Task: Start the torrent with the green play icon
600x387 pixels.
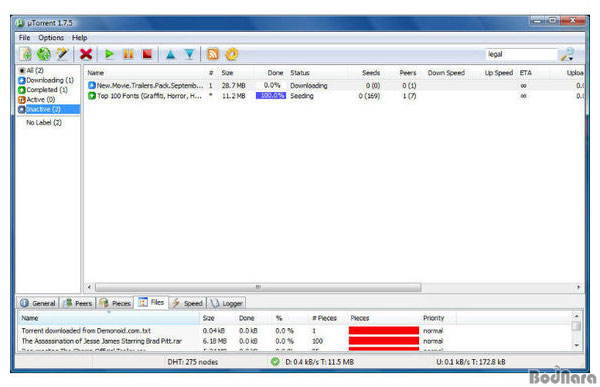Action: [x=109, y=54]
